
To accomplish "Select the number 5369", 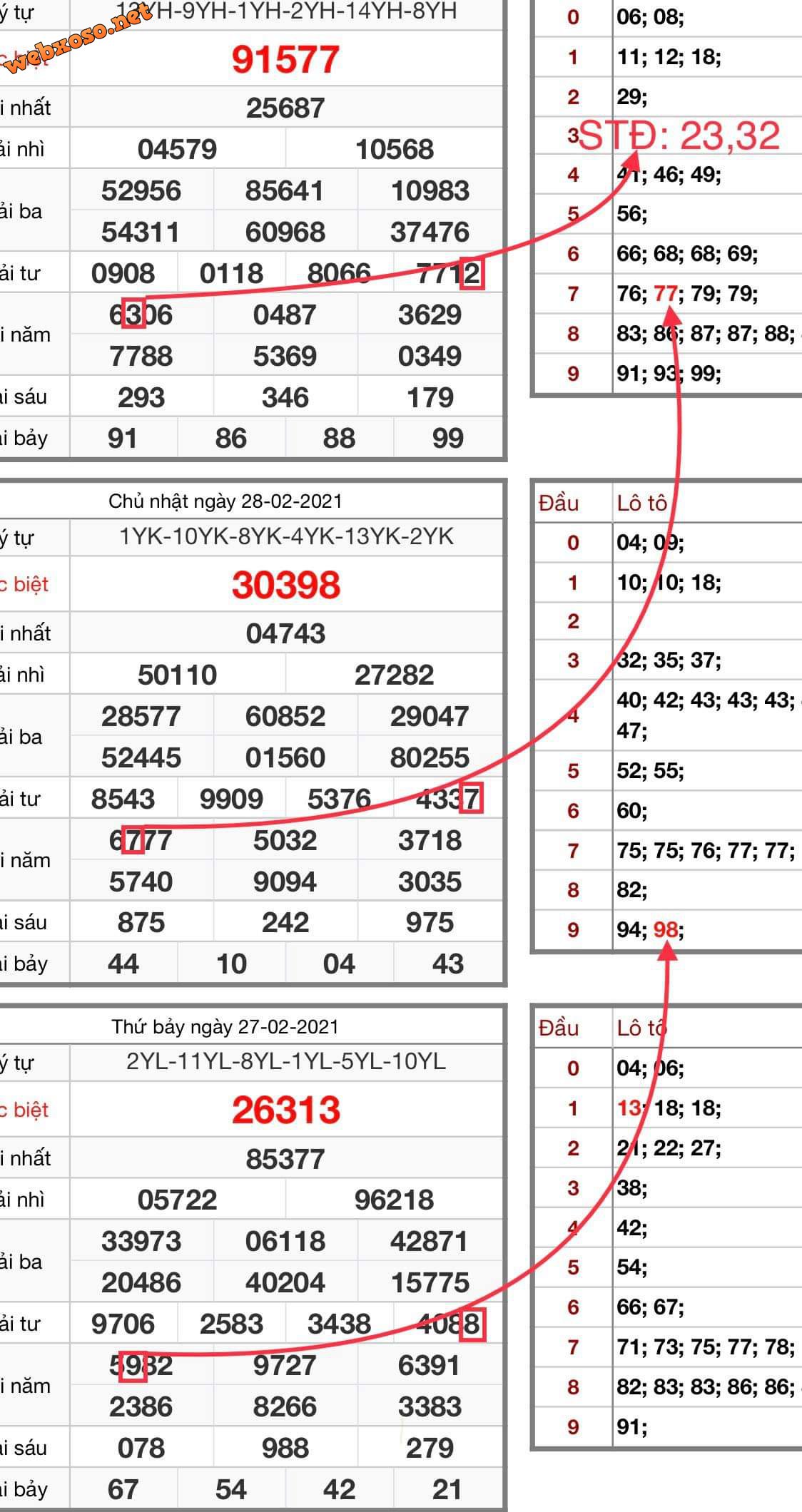I will tap(285, 357).
